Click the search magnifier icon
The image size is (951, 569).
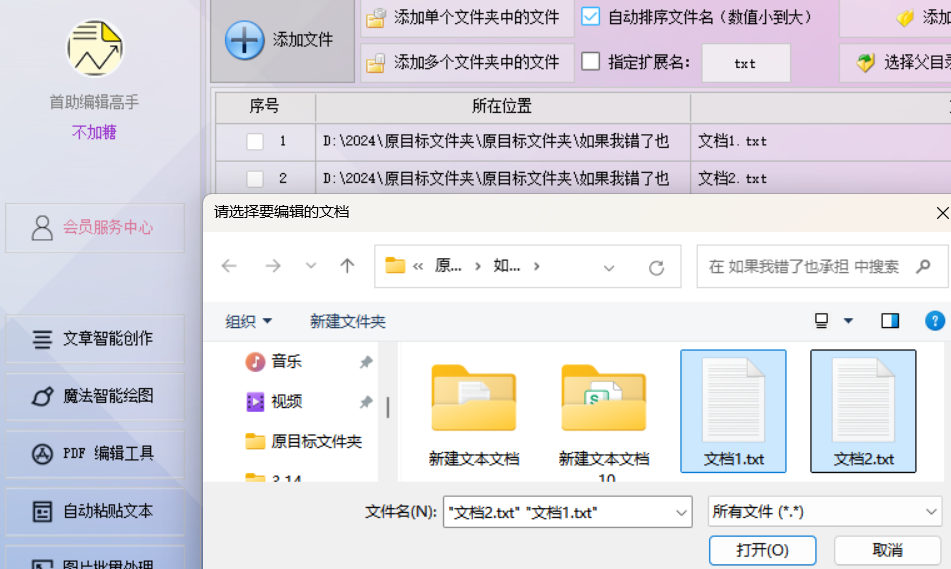point(924,266)
